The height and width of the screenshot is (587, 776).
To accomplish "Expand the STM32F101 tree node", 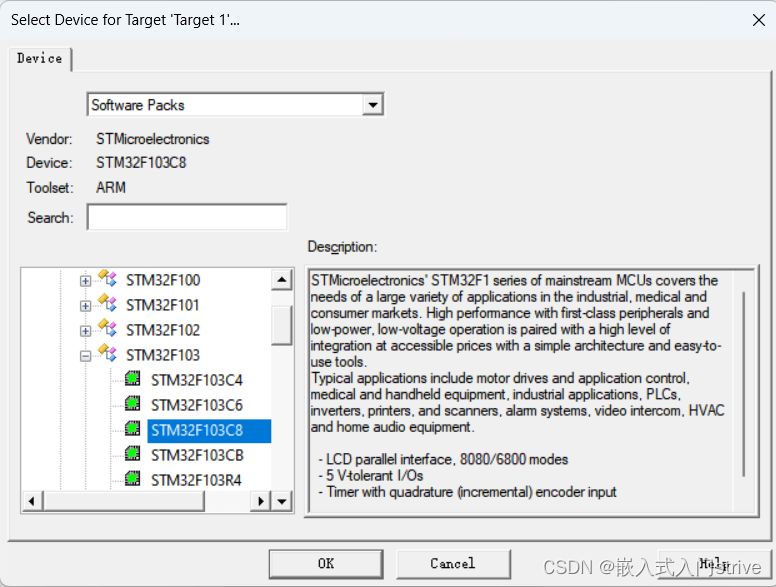I will [85, 306].
